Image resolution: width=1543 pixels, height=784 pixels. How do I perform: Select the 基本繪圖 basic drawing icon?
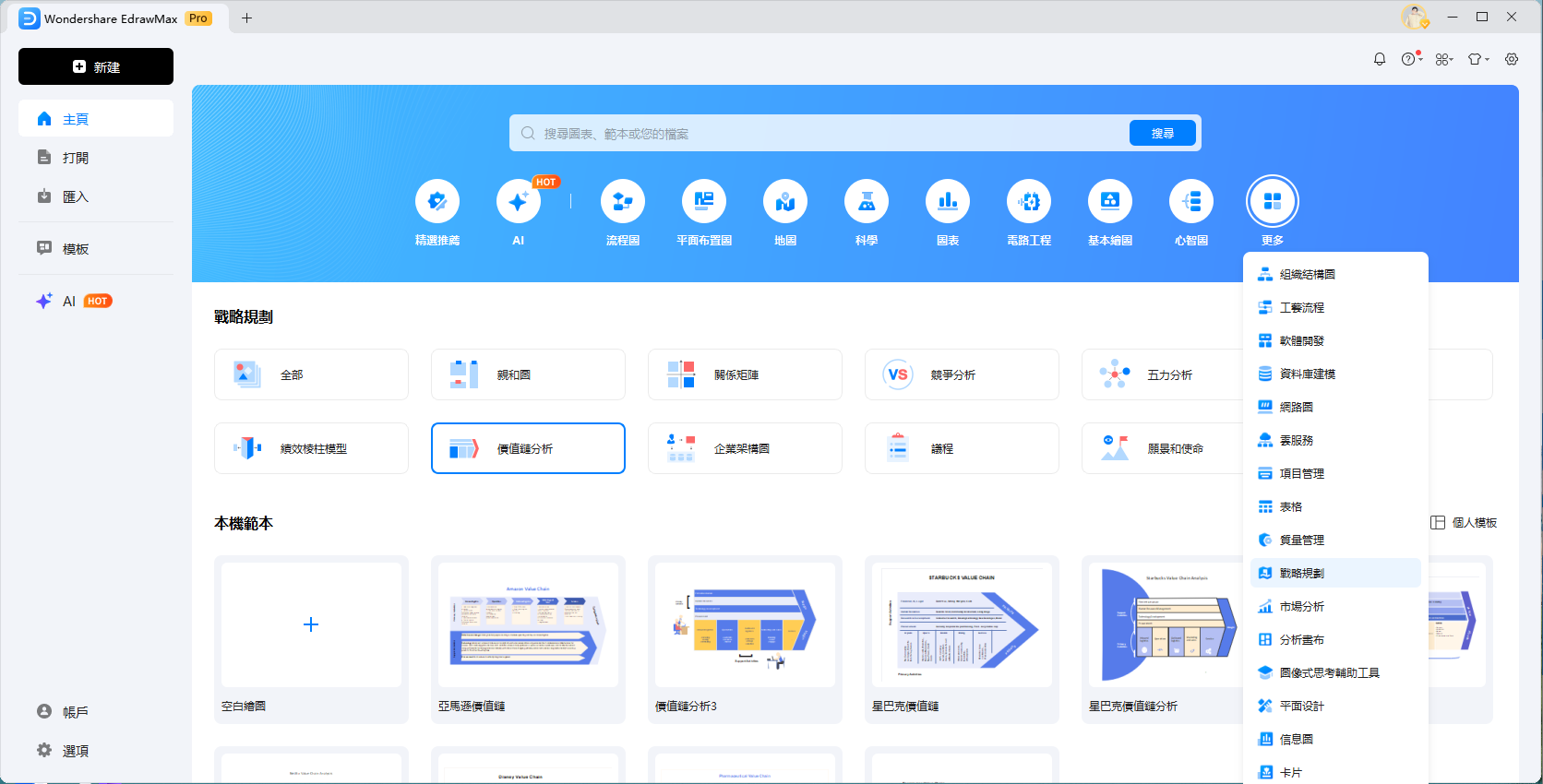click(1110, 201)
